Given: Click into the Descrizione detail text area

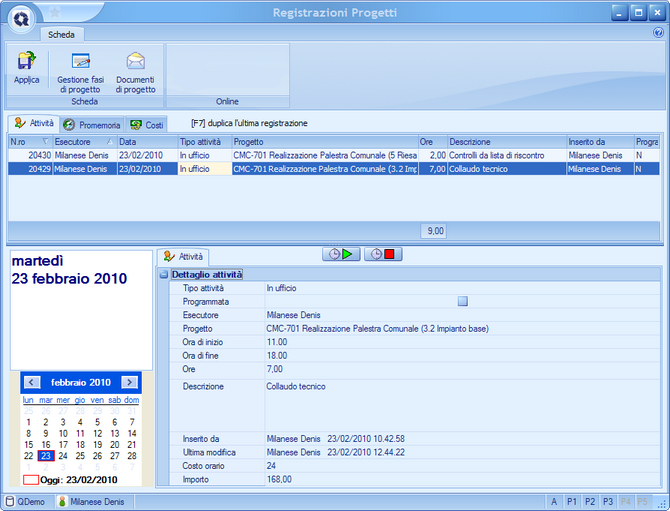Looking at the screenshot, I should pos(463,405).
